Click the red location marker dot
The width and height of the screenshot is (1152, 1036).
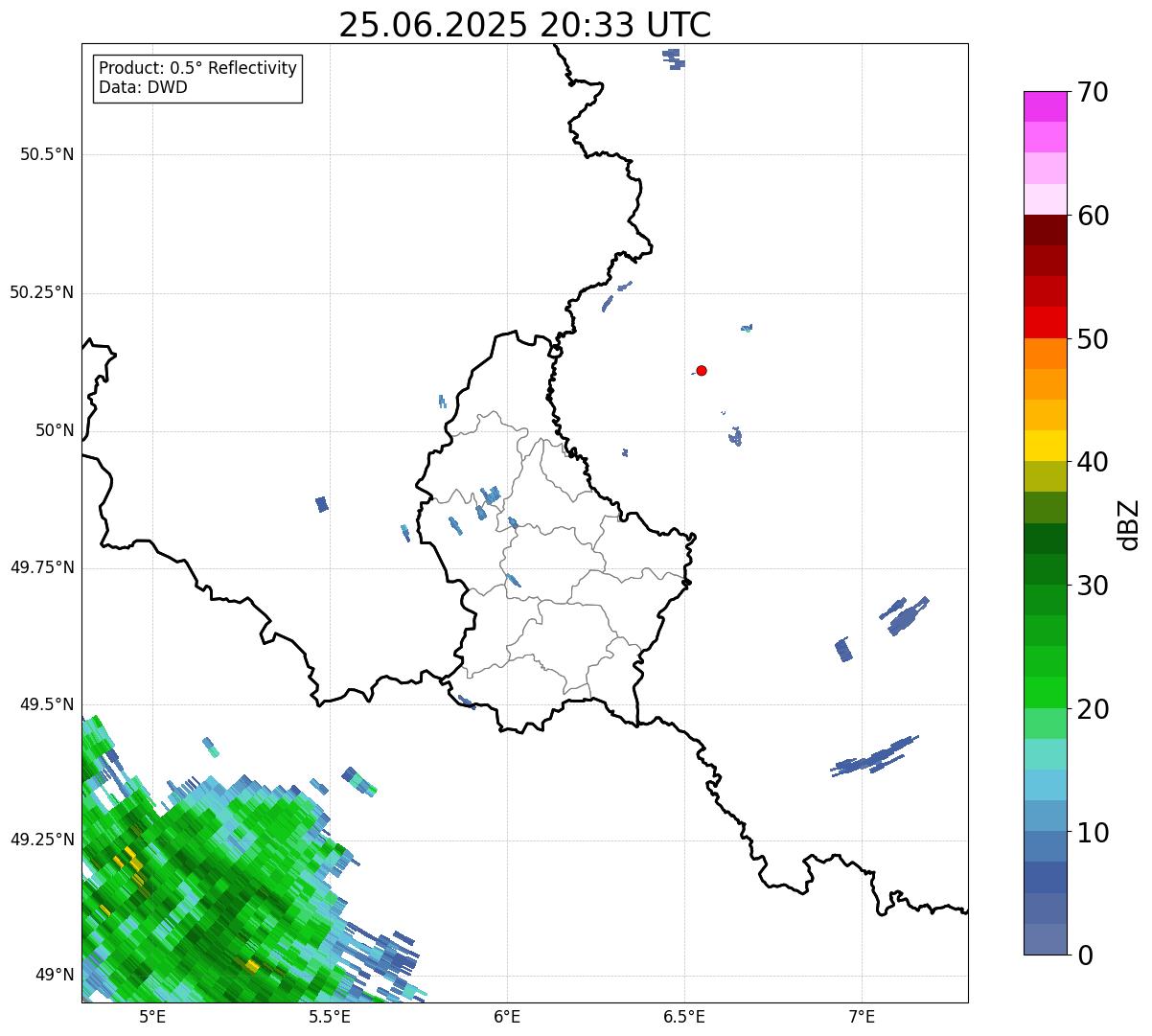click(702, 370)
